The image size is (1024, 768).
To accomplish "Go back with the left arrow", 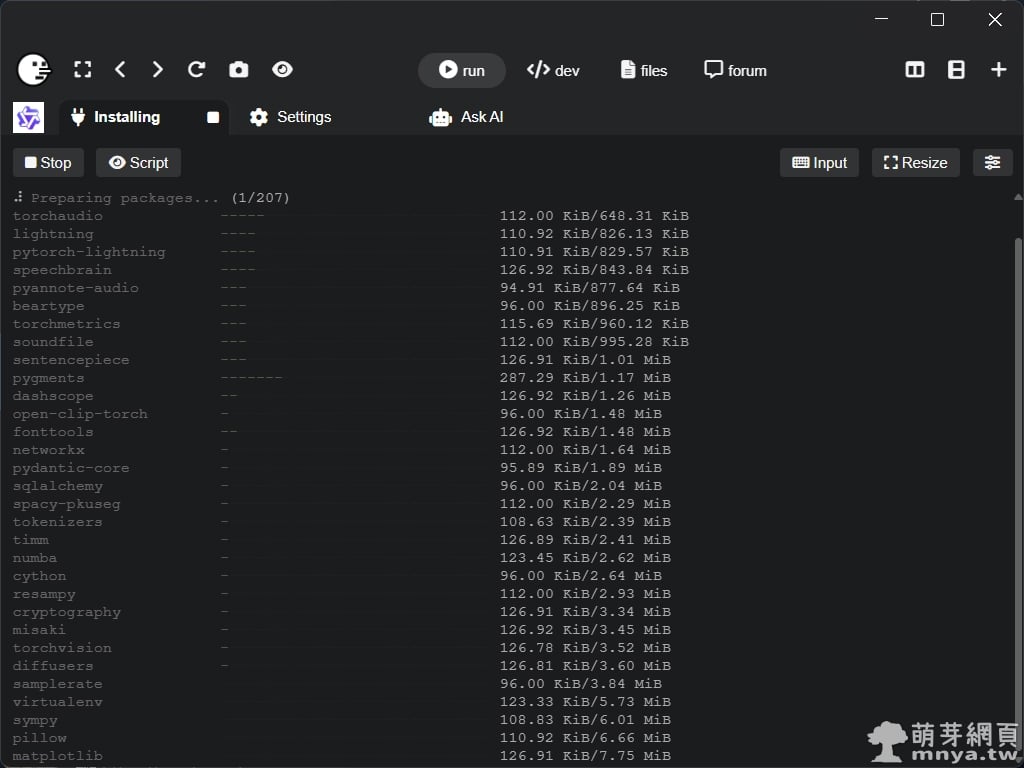I will pos(120,70).
